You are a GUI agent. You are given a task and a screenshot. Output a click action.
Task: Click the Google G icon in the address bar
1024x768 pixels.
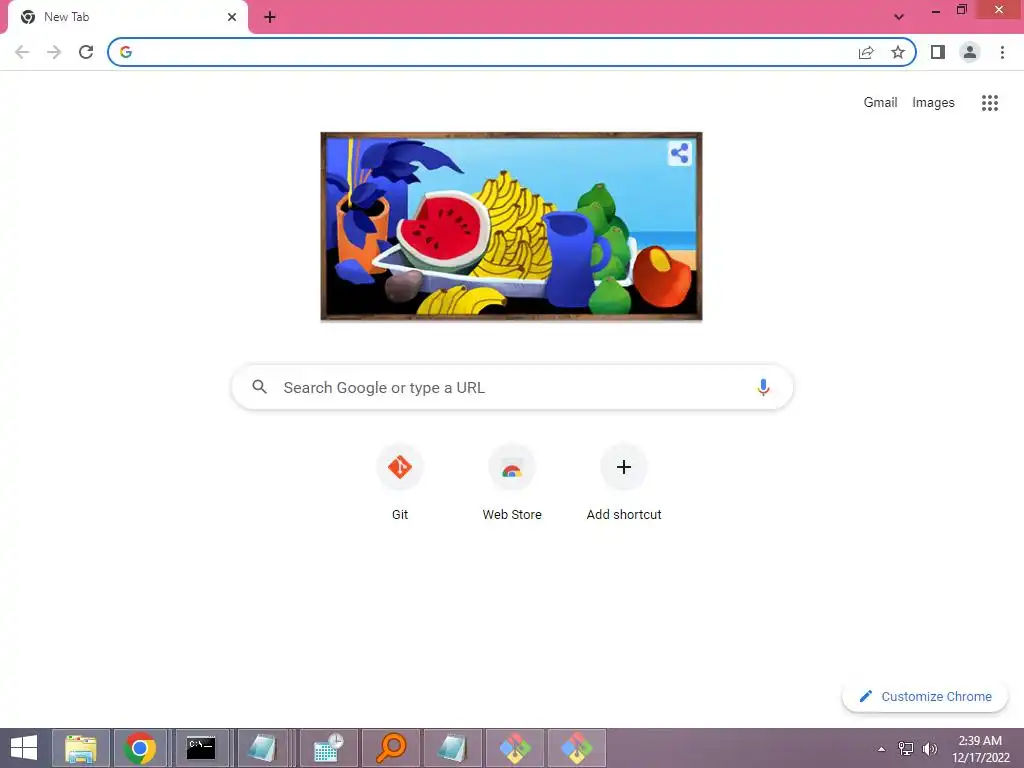[126, 52]
